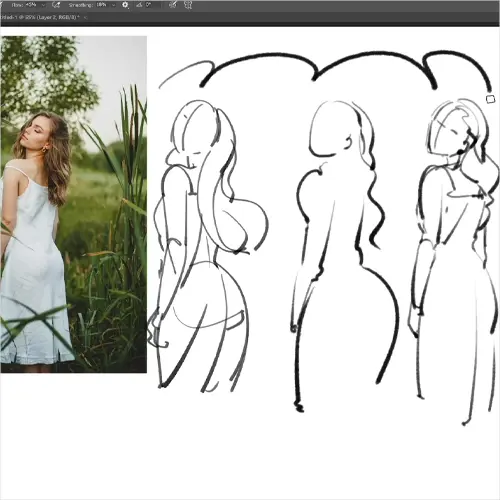
Task: Click the left rough figure sketch
Action: [208, 246]
